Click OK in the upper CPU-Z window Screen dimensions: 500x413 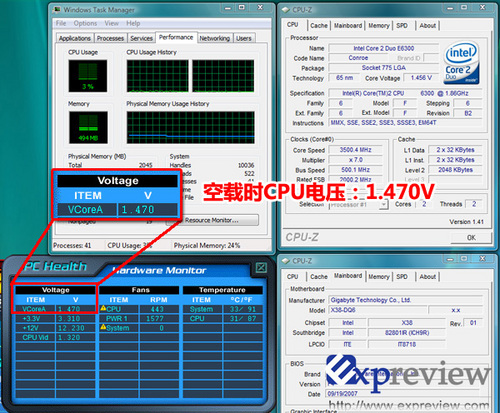point(471,238)
